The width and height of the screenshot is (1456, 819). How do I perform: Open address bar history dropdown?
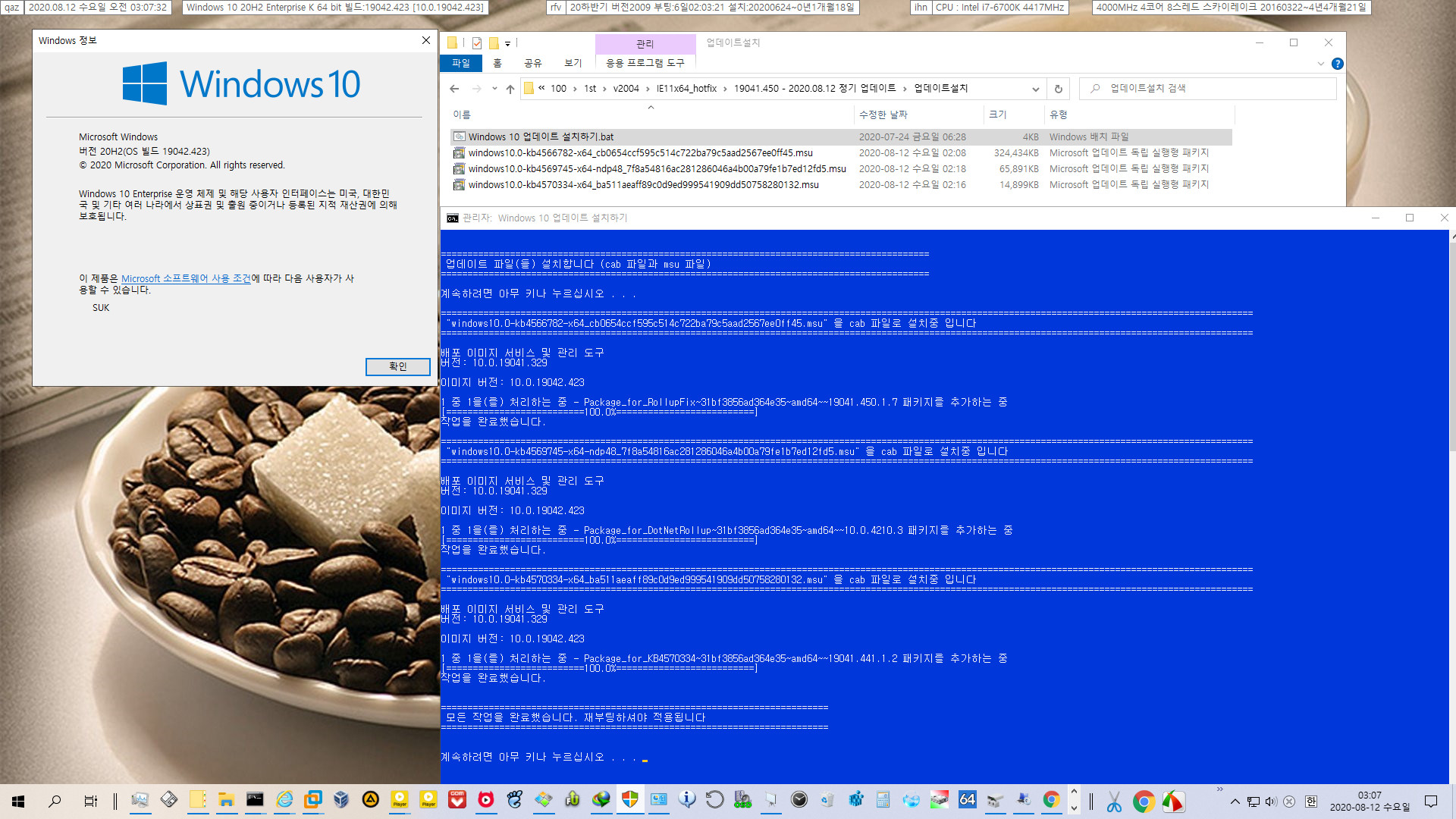(x=1035, y=89)
